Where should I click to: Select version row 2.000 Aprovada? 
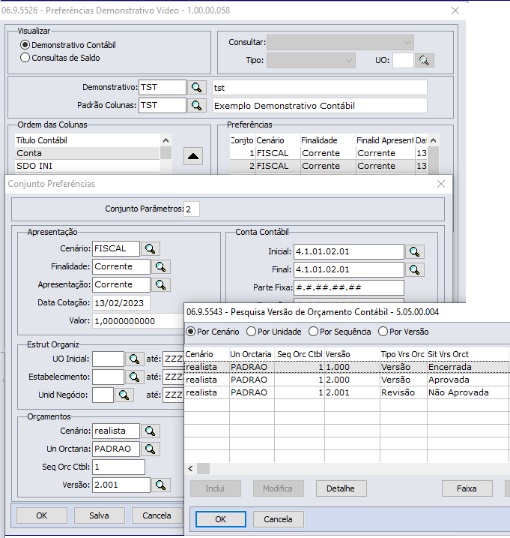[347, 380]
